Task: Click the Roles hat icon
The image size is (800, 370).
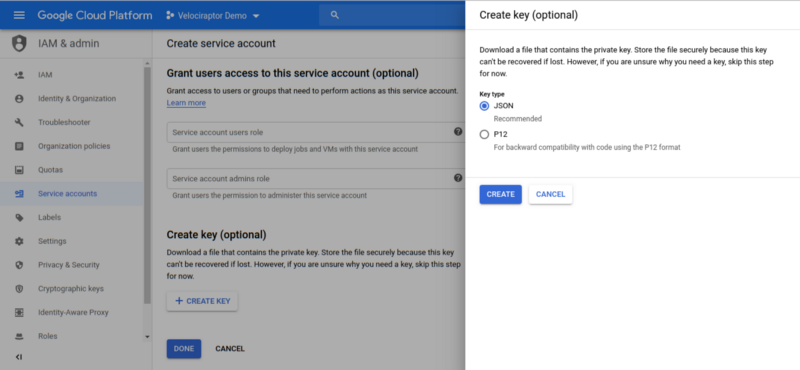Action: (x=19, y=336)
